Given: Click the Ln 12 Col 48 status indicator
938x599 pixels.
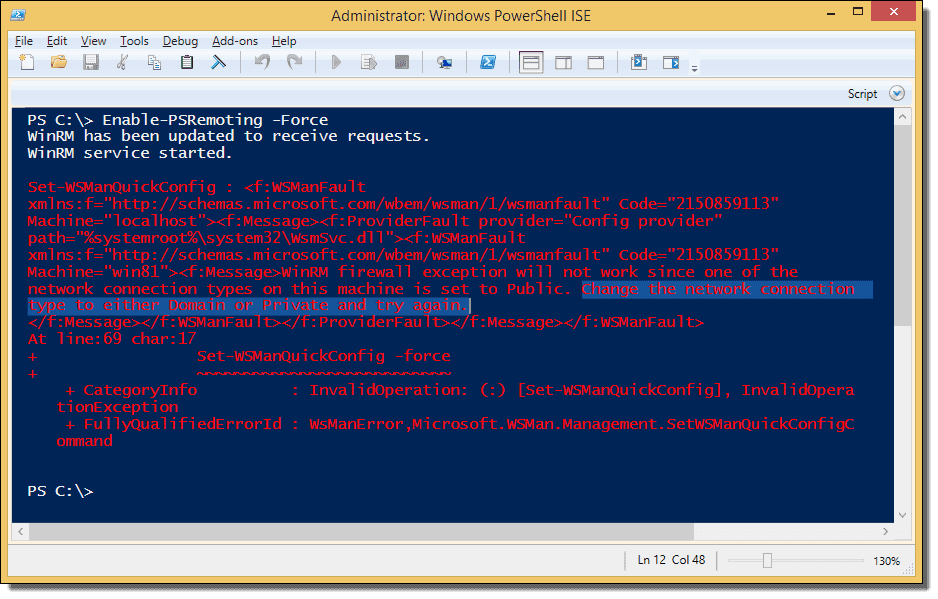Looking at the screenshot, I should (671, 560).
